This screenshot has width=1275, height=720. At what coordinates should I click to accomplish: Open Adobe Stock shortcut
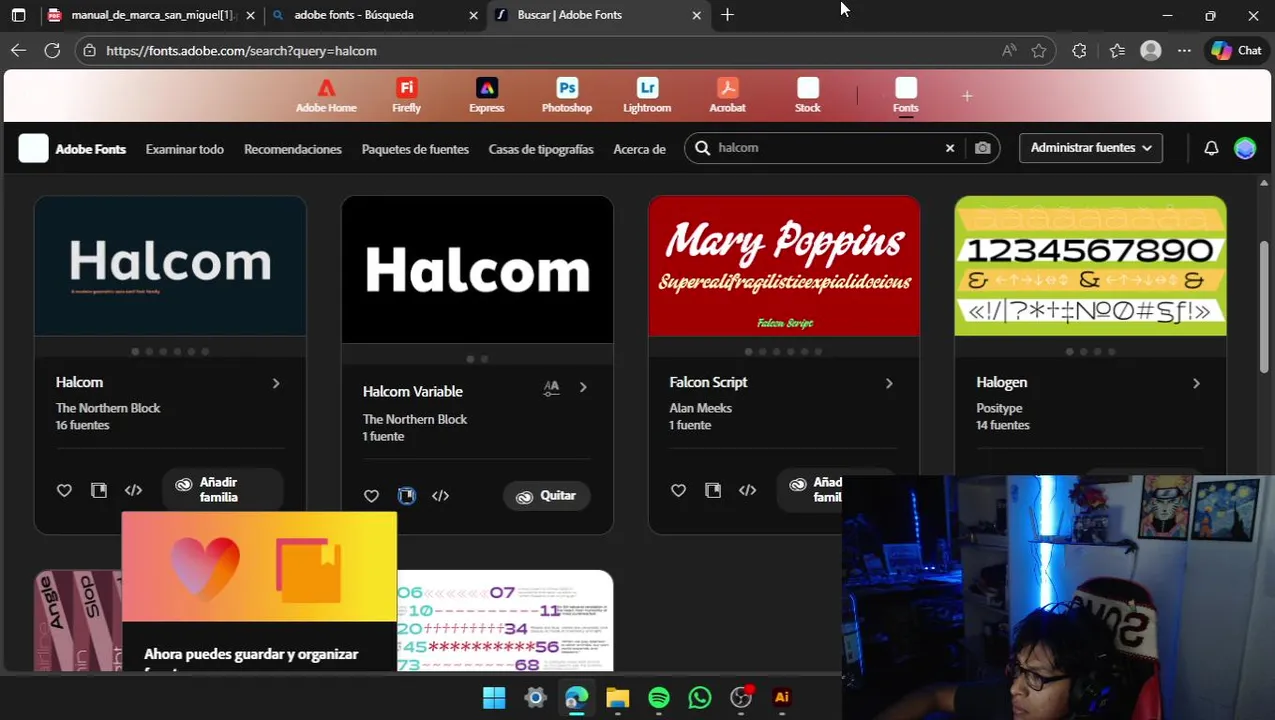[x=808, y=95]
